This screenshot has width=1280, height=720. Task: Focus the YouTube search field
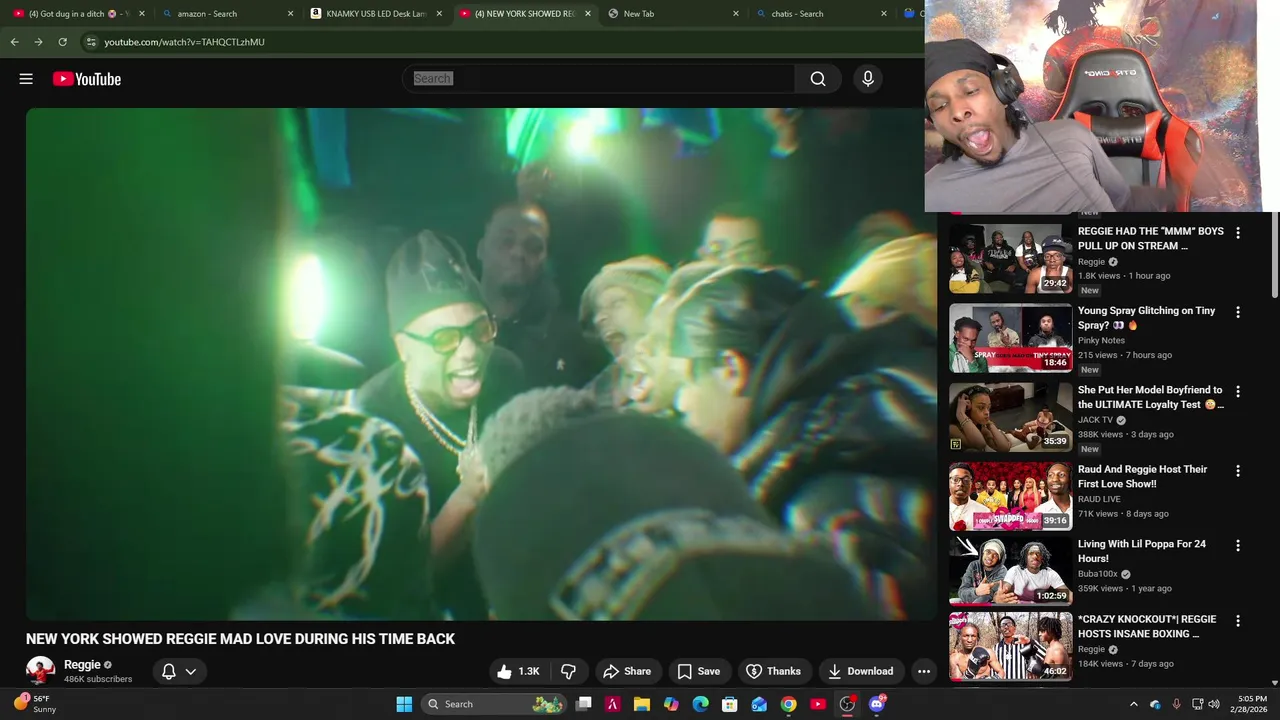(598, 79)
